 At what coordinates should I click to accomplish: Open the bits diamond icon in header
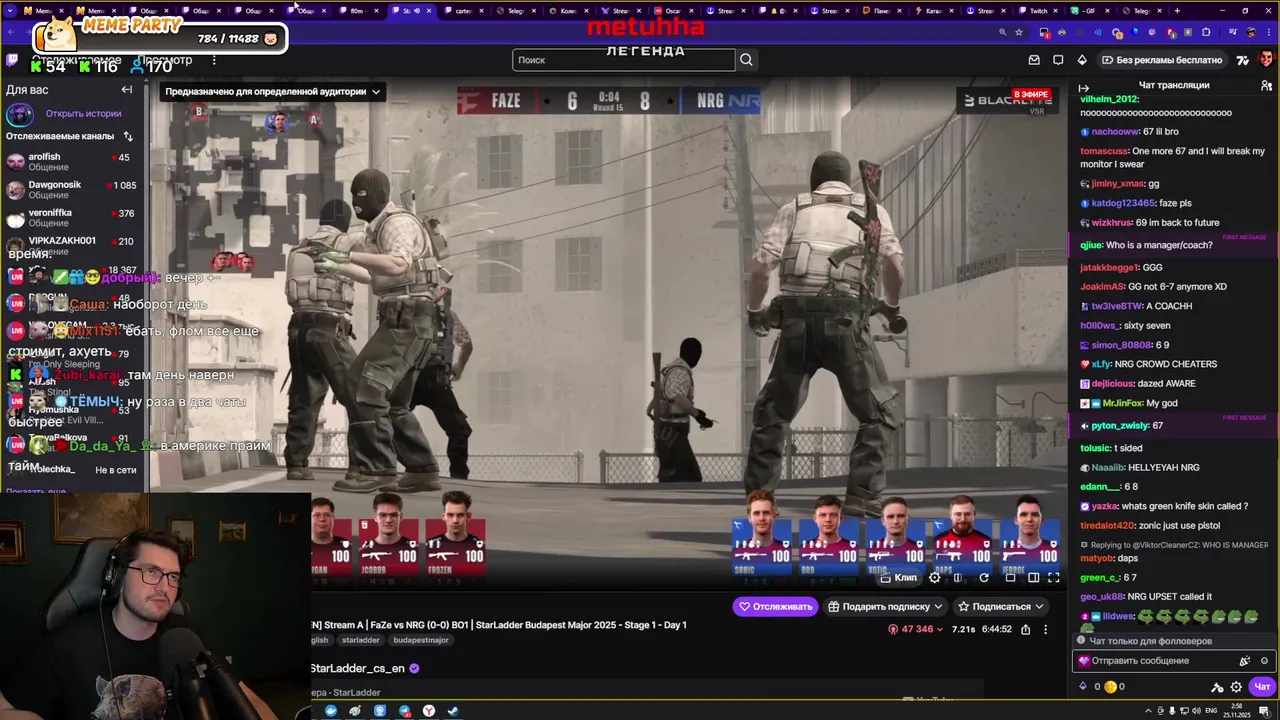[x=1082, y=60]
